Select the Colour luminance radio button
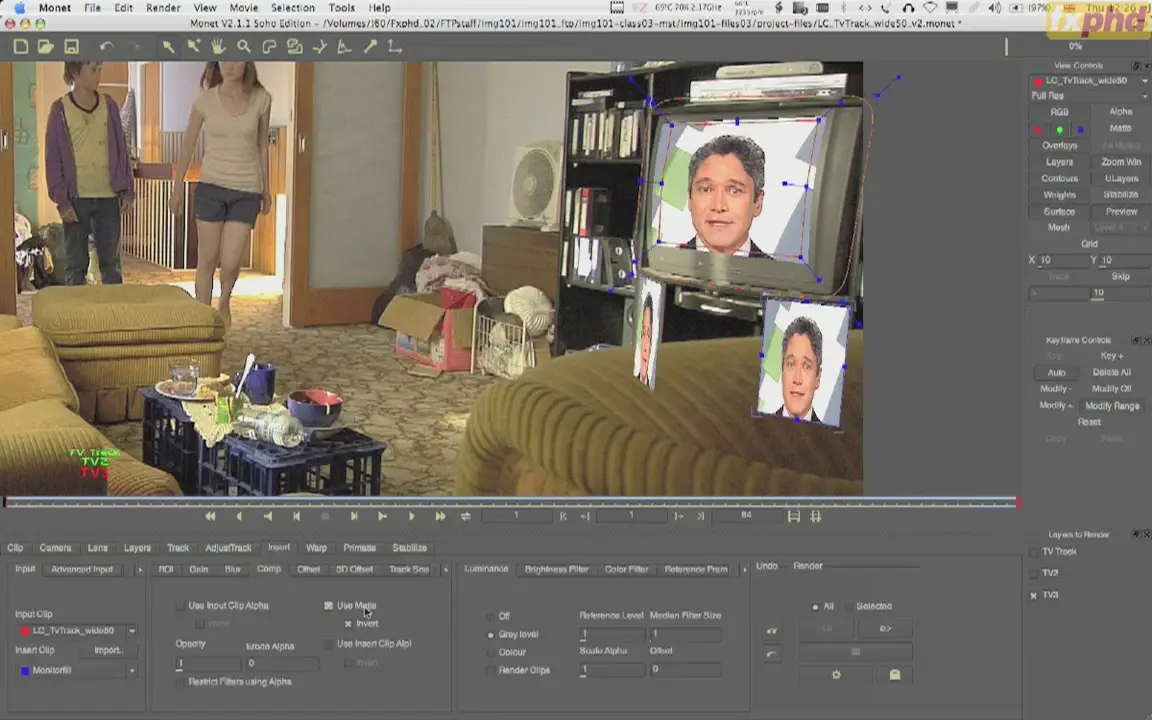Screen dimensions: 1152x720 click(491, 652)
